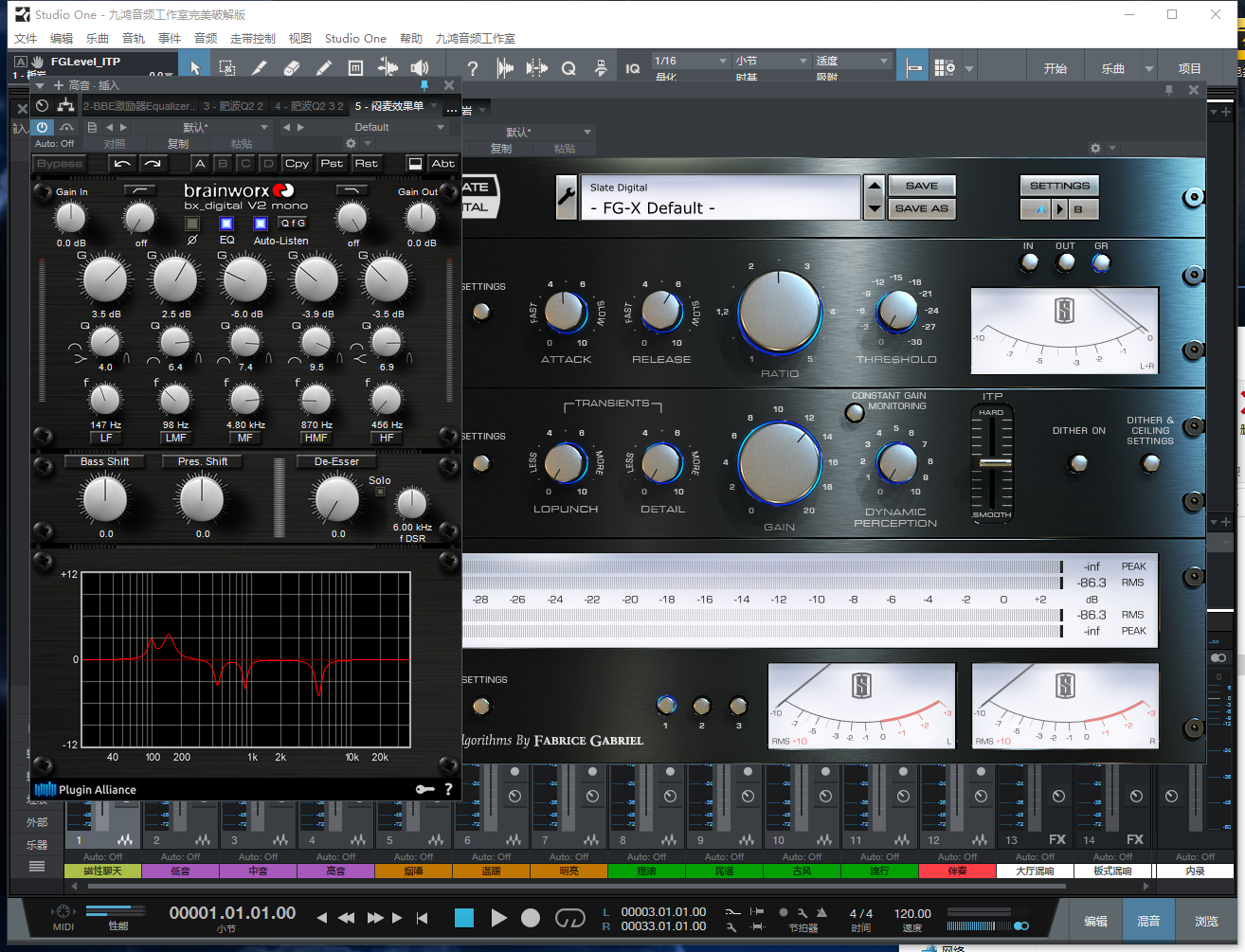Select the Eraser tool
The height and width of the screenshot is (952, 1245).
[x=292, y=68]
